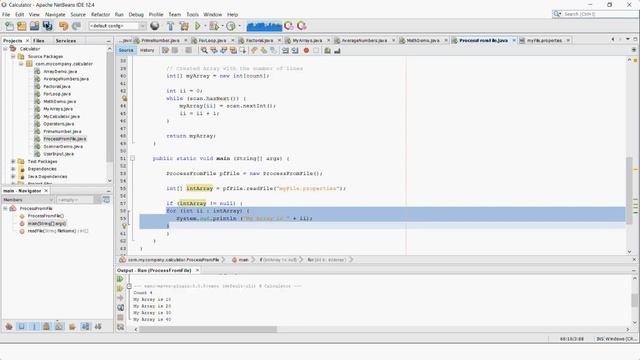The width and height of the screenshot is (640, 360).
Task: Switch to the Services tab
Action: pos(66,41)
